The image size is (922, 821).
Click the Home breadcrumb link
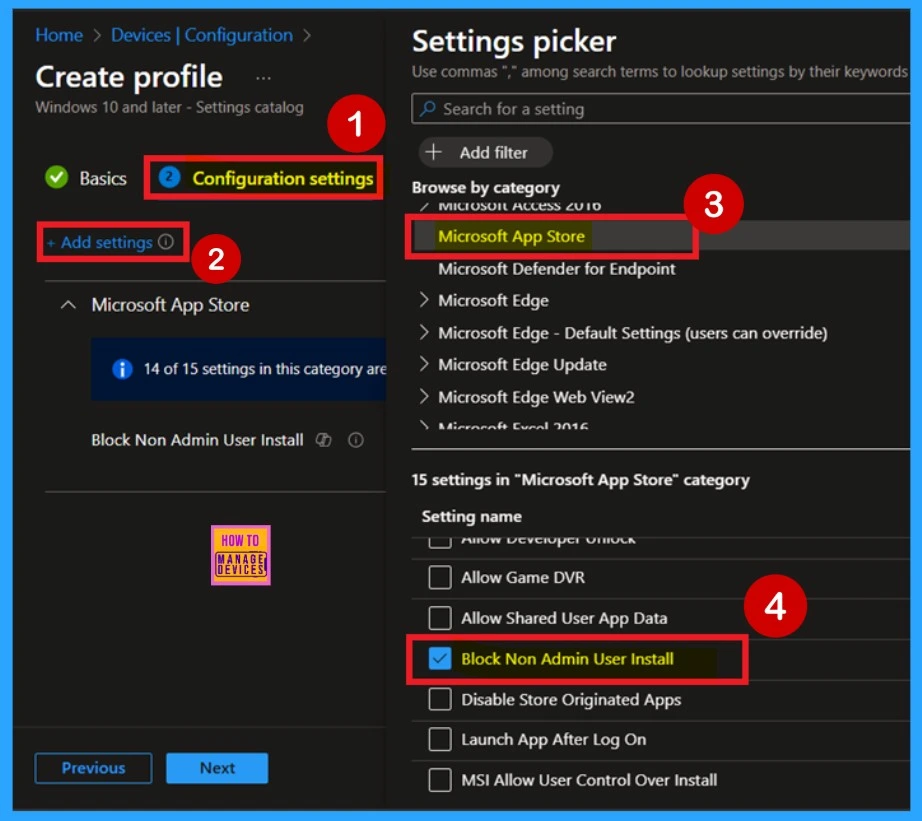59,35
